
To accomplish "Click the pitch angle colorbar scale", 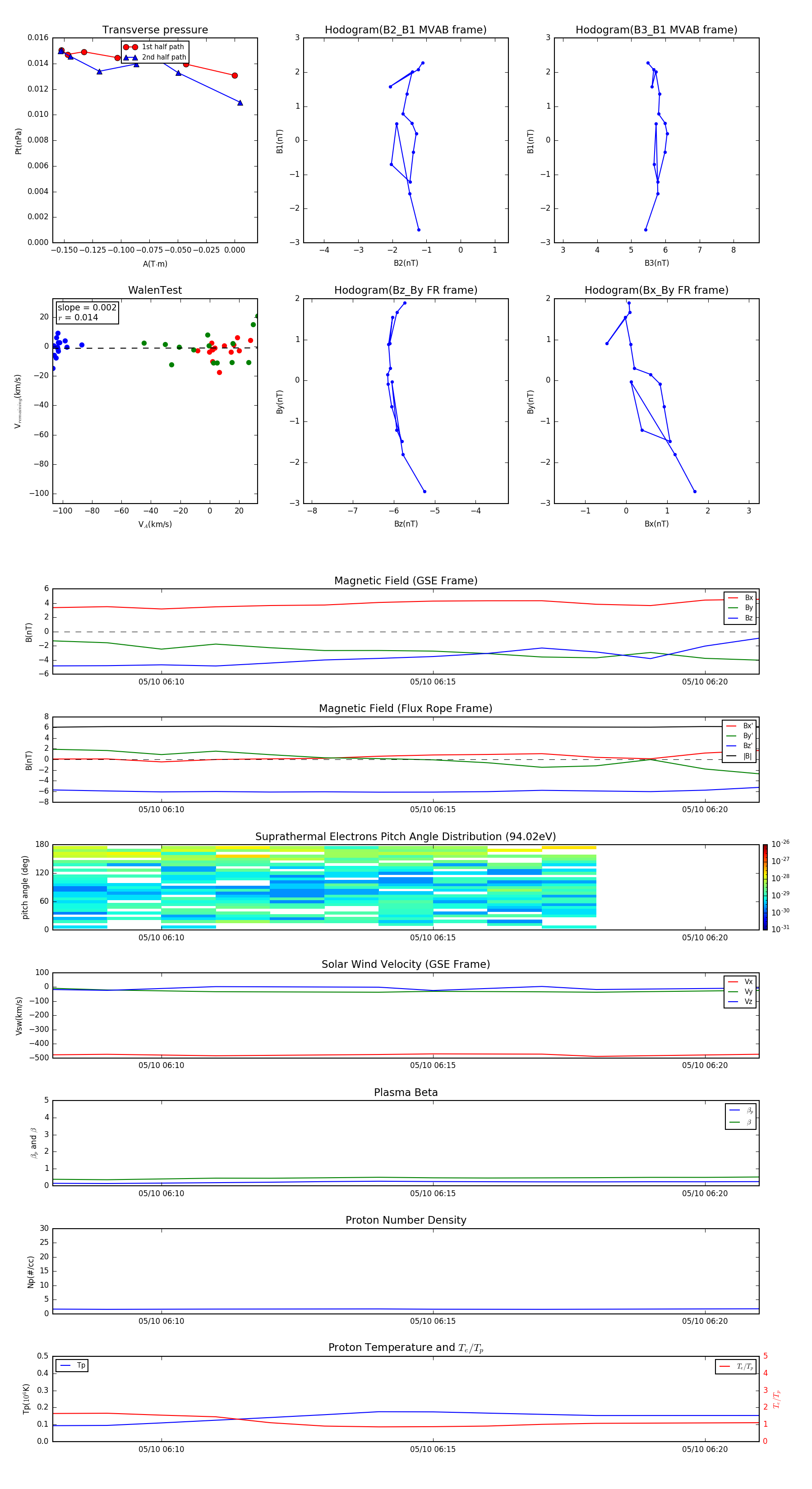I will click(x=765, y=887).
